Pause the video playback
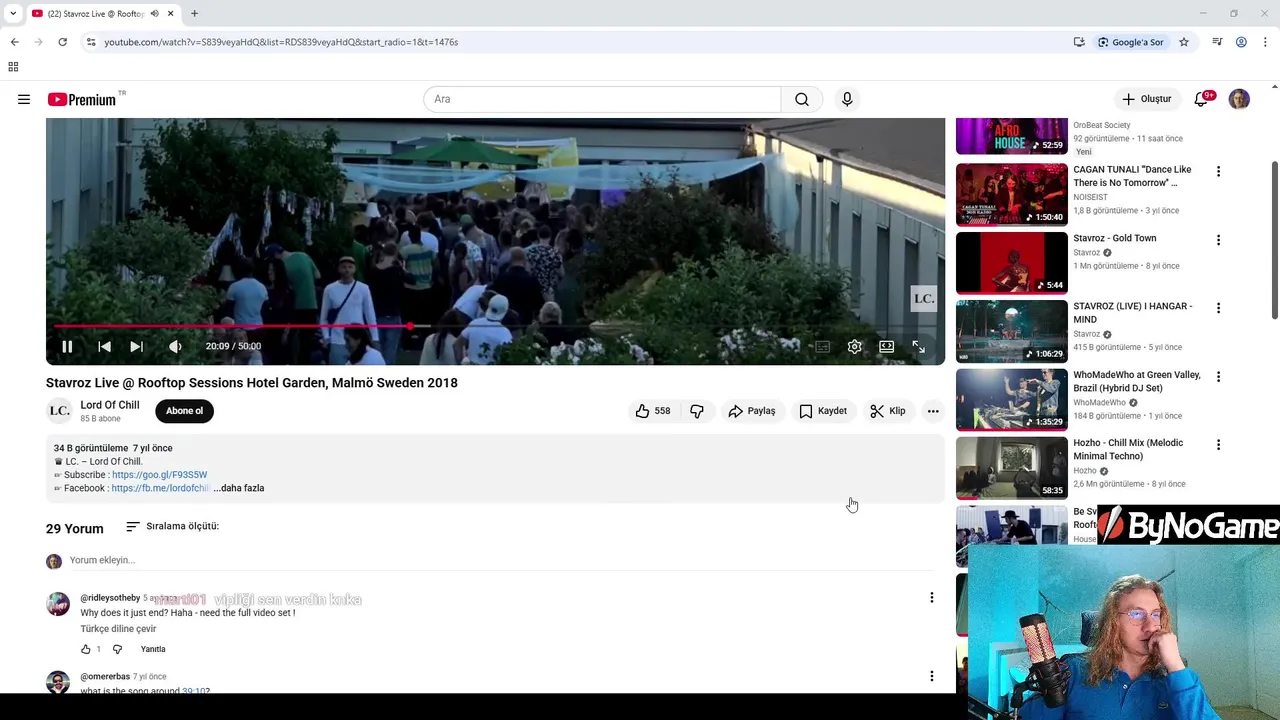Viewport: 1280px width, 720px height. coord(67,346)
